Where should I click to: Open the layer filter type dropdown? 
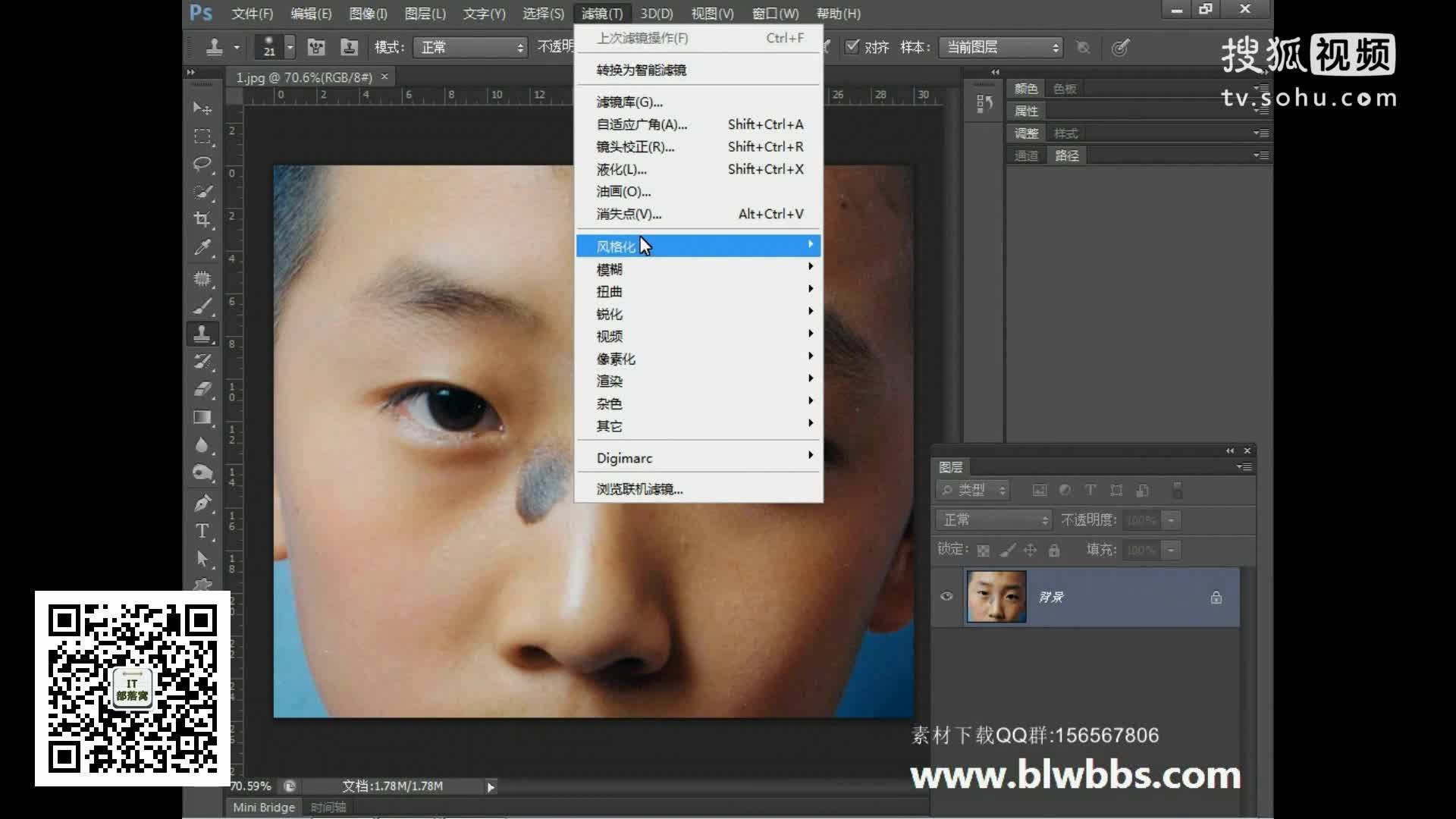tap(973, 491)
